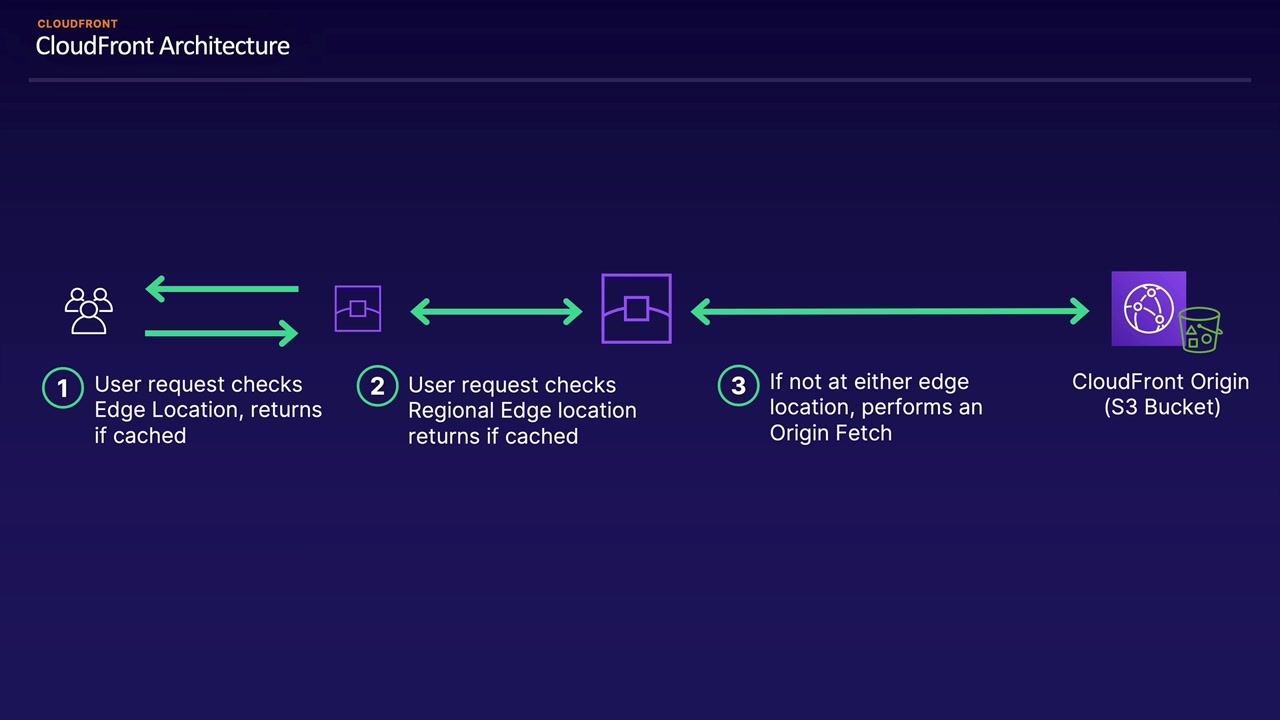Click the "CloudFront Architecture" slide title
The height and width of the screenshot is (720, 1280).
tap(162, 46)
